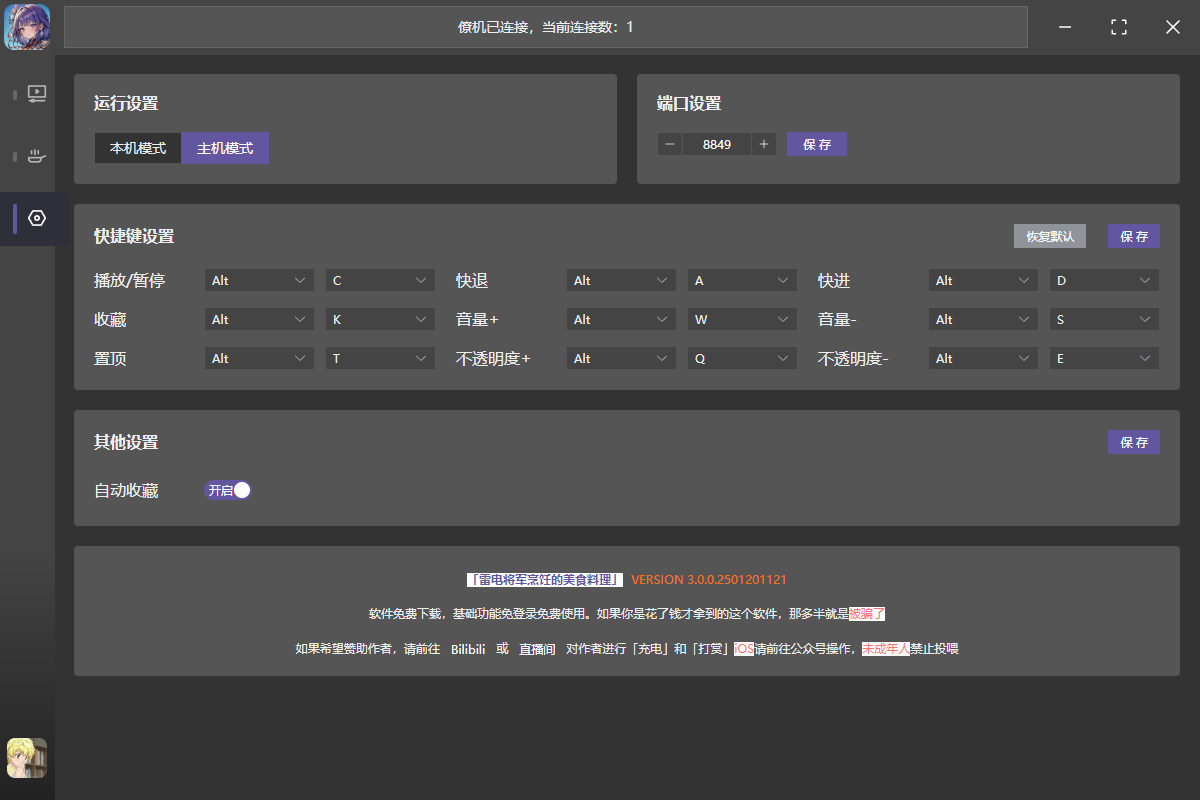
Task: Open the video player sidebar icon
Action: 37,94
